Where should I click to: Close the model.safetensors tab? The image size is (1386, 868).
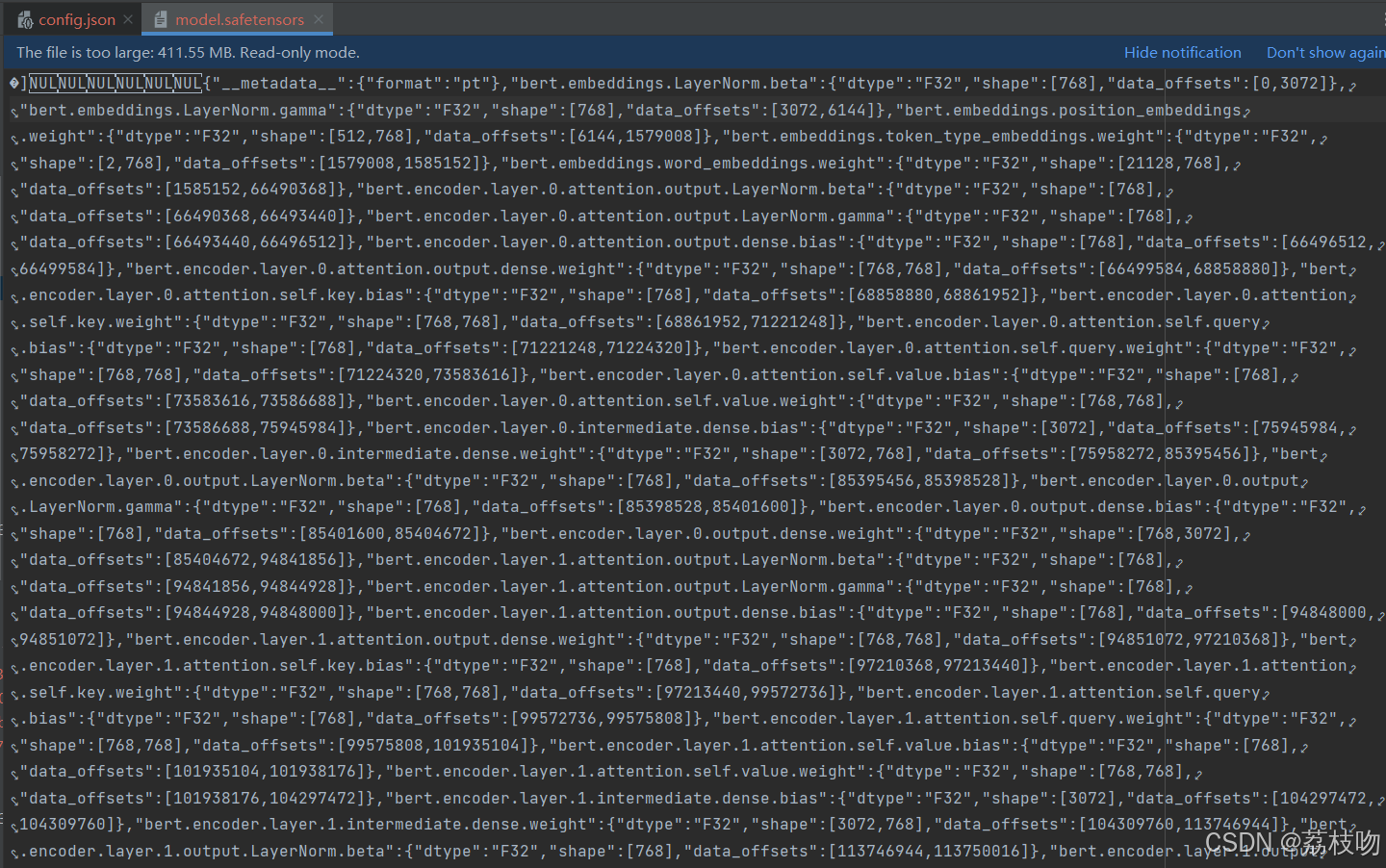click(x=320, y=19)
